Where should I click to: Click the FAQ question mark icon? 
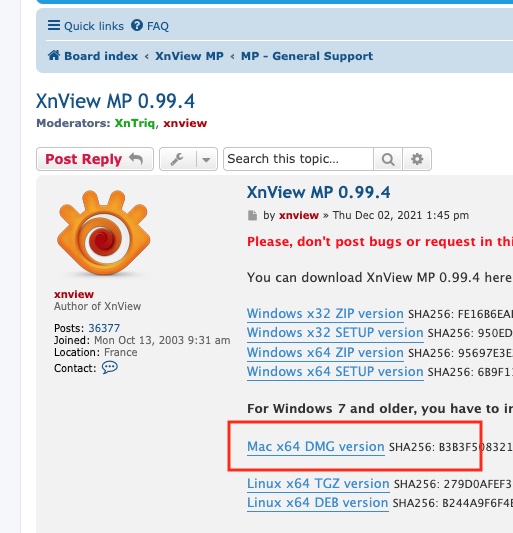point(137,25)
